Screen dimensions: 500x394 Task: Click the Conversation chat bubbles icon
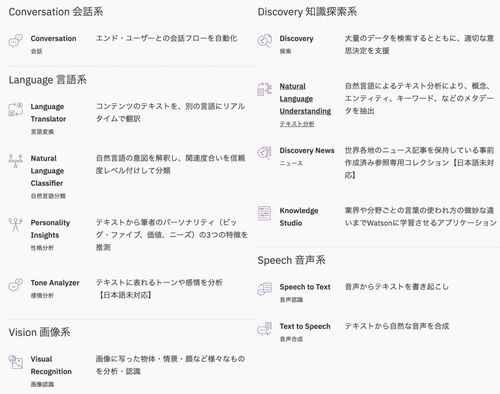point(15,41)
